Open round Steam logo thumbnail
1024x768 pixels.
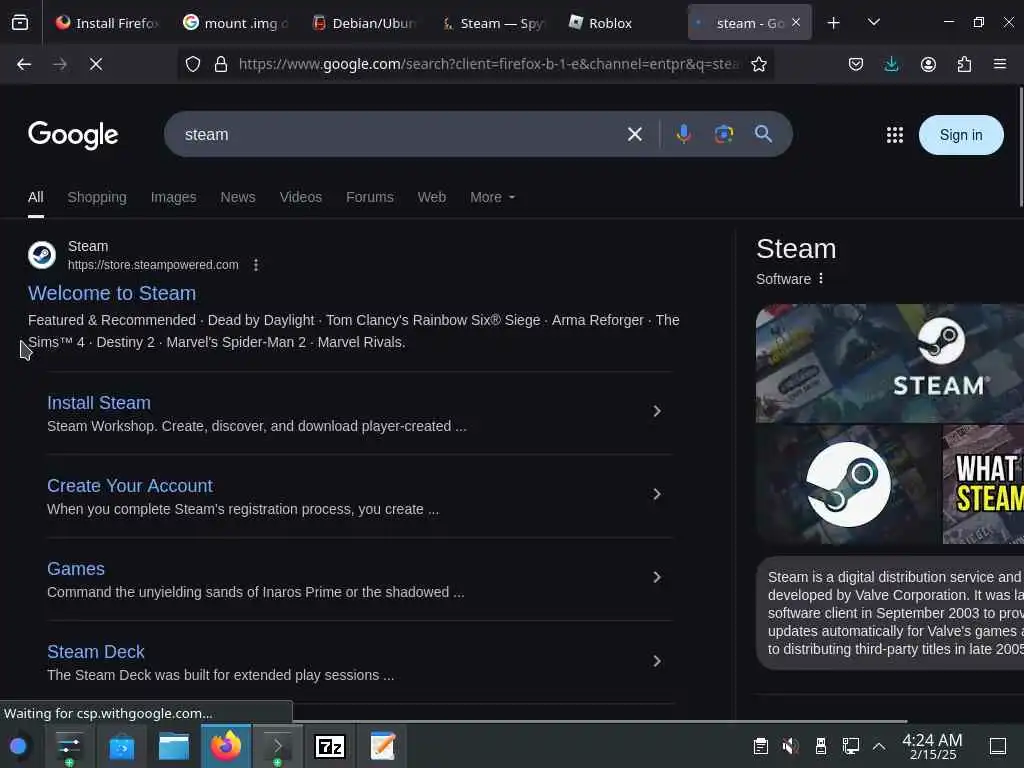848,485
